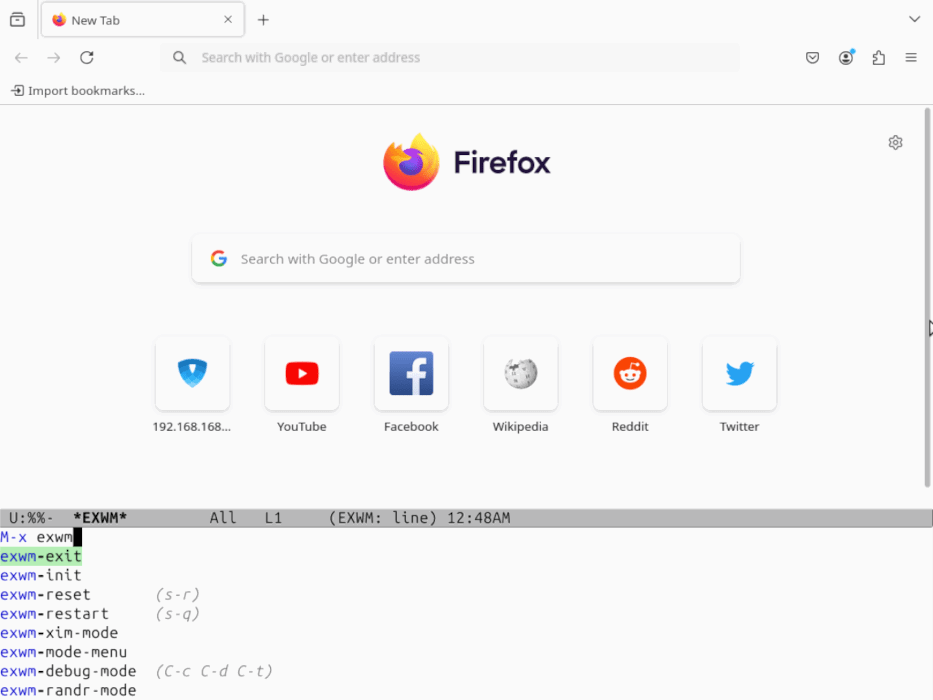Open the Save to Pocket icon
Viewport: 933px width, 700px height.
[x=813, y=58]
